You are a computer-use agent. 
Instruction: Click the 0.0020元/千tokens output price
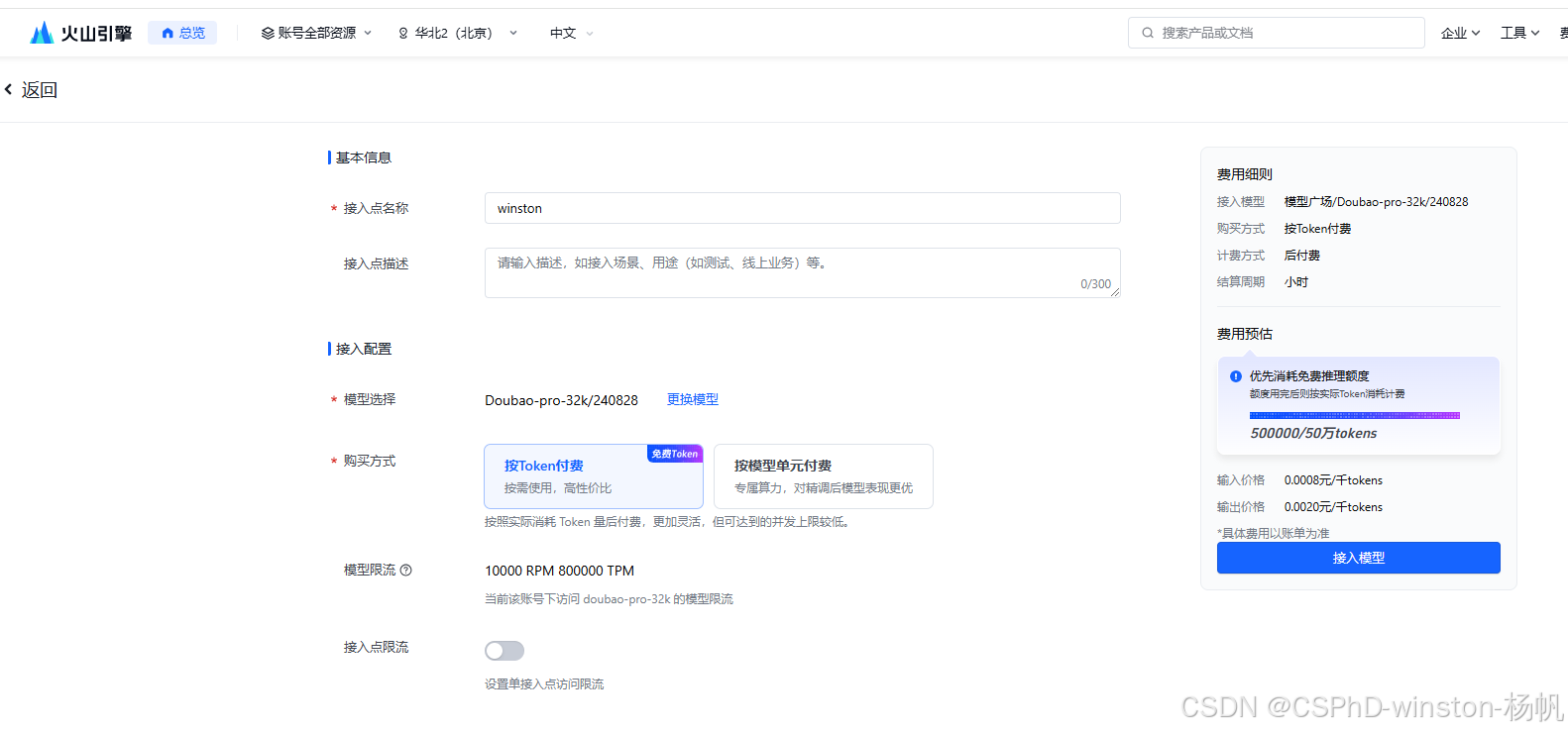click(x=1333, y=506)
